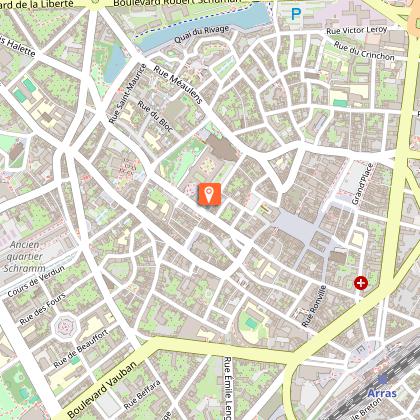Click the Quai du Rivage label
Screen dimensions: 420x420
(202, 34)
